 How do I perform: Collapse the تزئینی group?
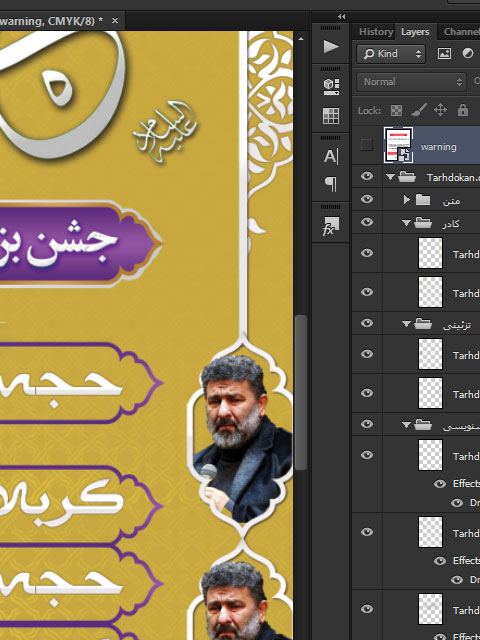click(x=406, y=324)
